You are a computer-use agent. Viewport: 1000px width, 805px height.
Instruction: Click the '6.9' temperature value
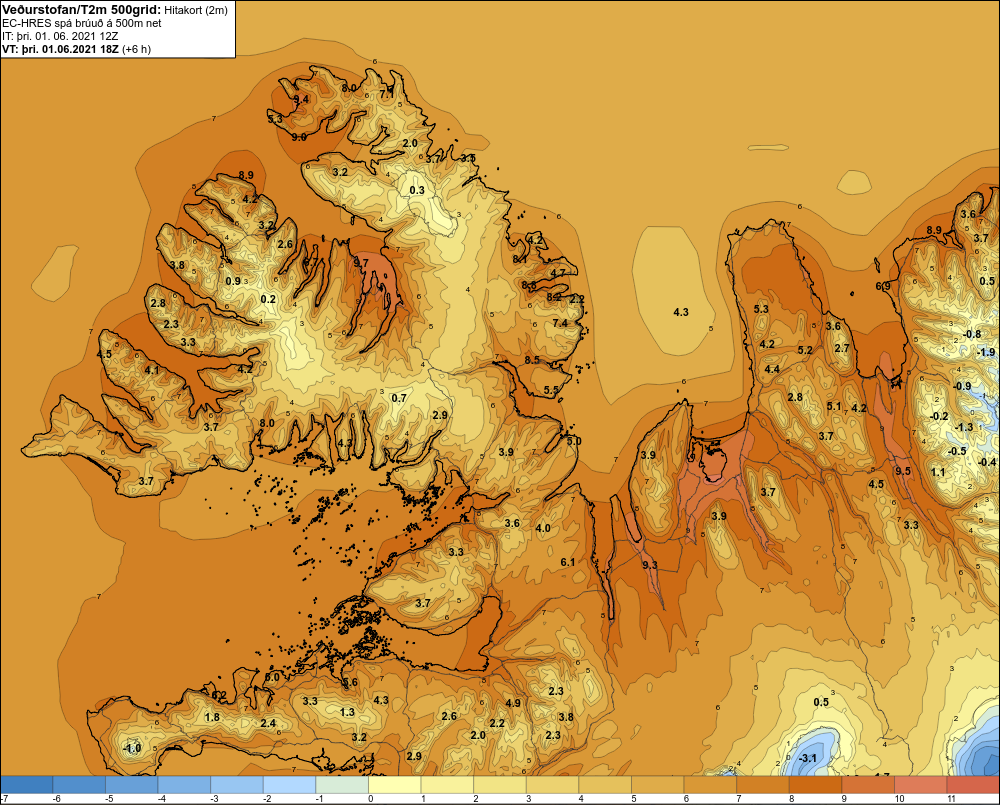[883, 286]
